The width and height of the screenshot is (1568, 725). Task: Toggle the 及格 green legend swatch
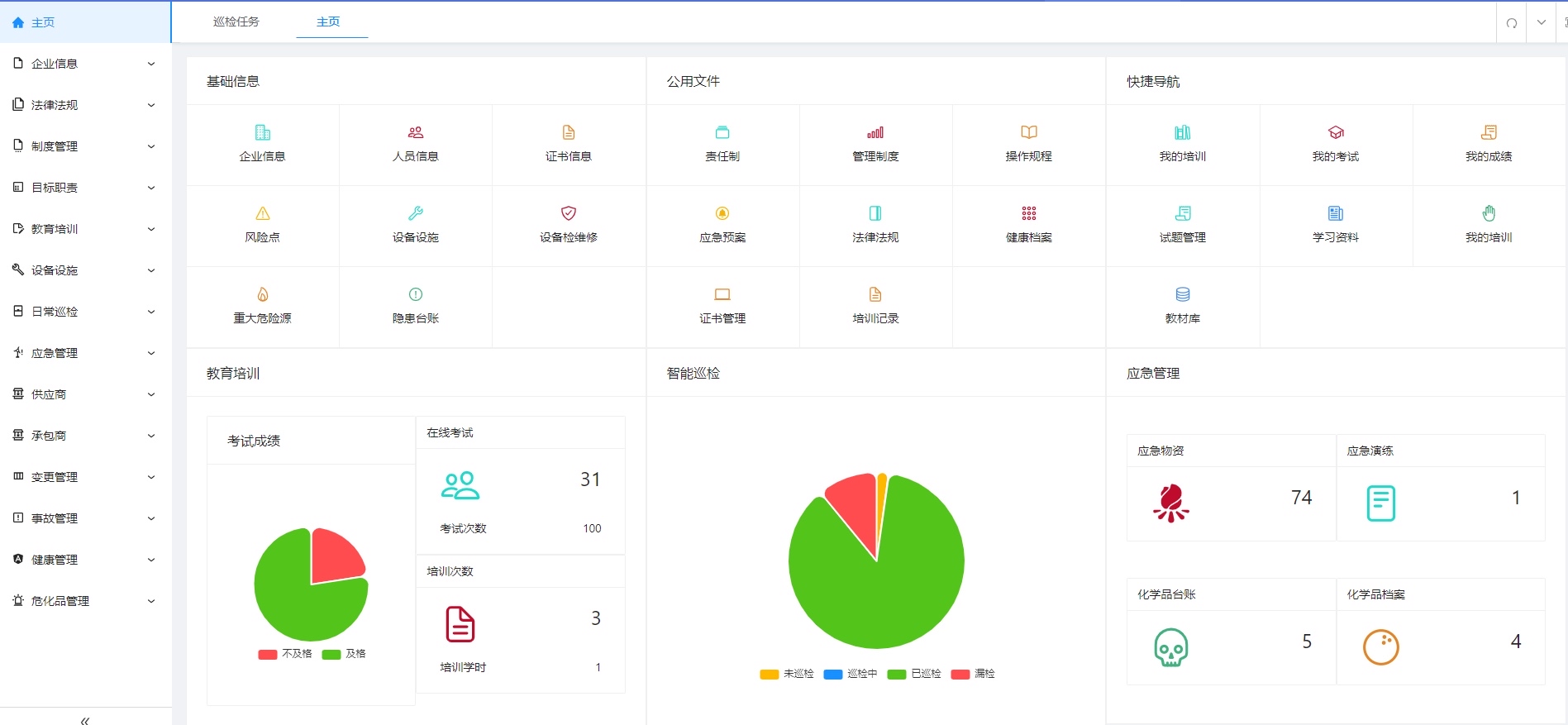[x=331, y=654]
